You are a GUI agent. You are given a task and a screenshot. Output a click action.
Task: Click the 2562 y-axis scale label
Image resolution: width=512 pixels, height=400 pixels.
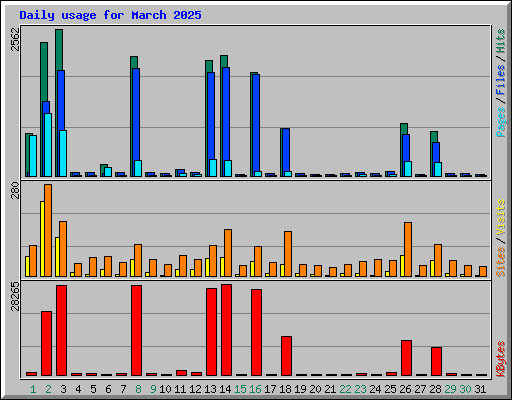click(15, 39)
